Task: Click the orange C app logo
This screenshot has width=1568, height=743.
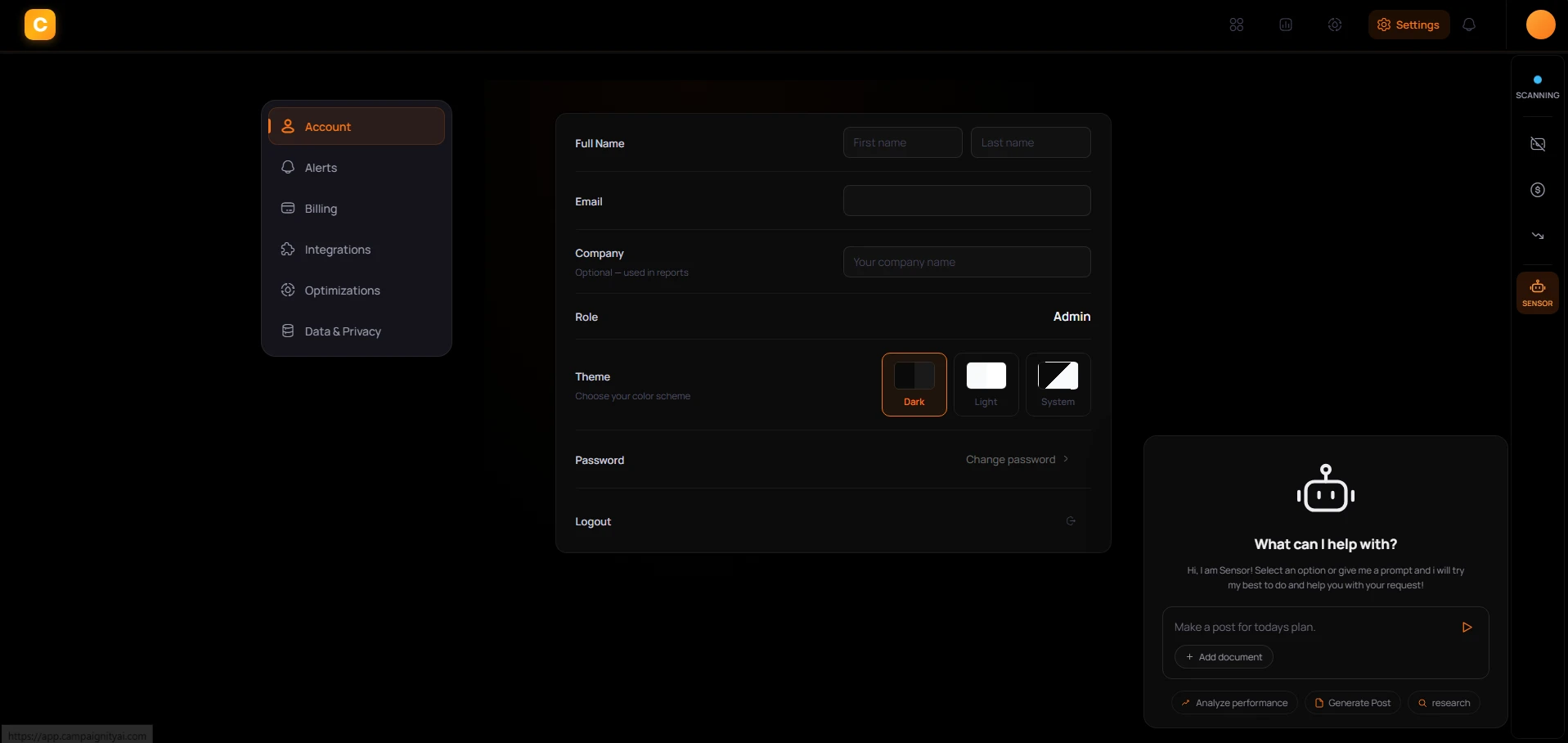Action: coord(40,25)
